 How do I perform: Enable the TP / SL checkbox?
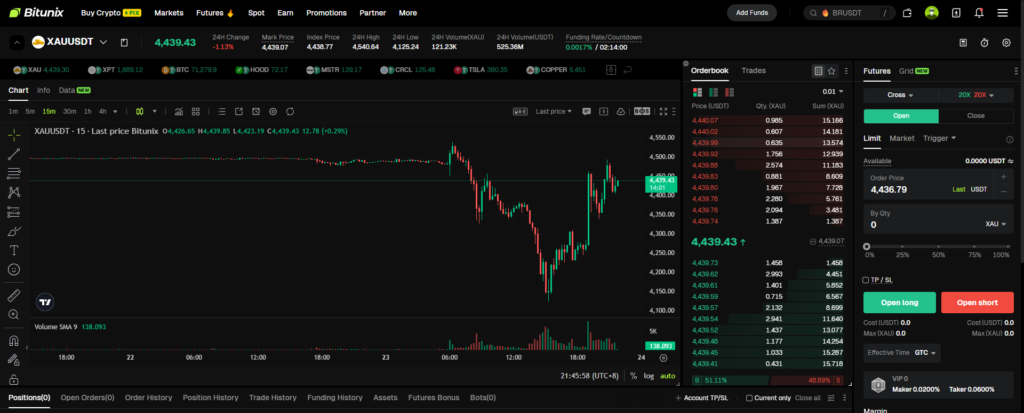pos(866,280)
